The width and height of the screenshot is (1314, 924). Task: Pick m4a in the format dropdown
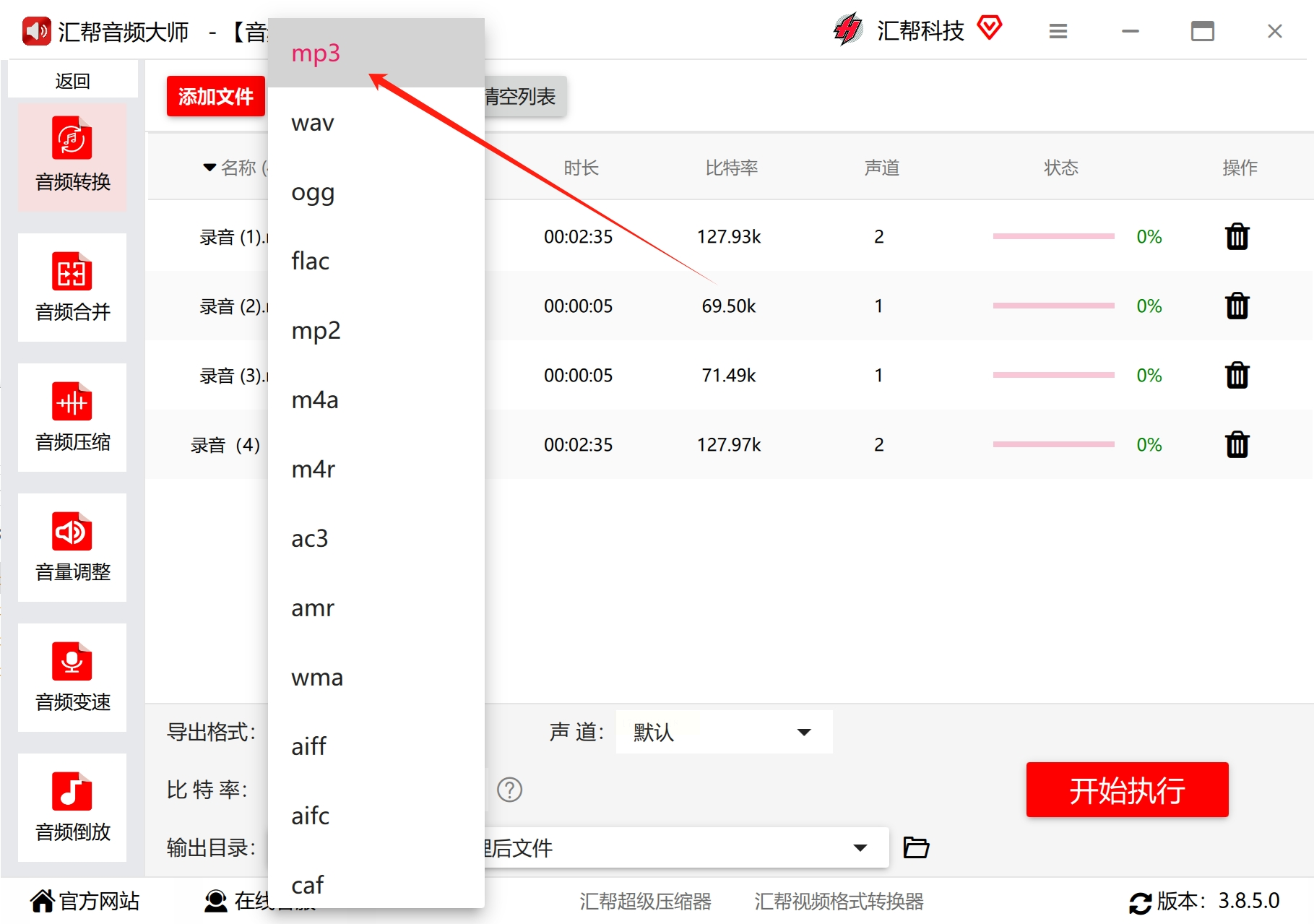coord(376,400)
